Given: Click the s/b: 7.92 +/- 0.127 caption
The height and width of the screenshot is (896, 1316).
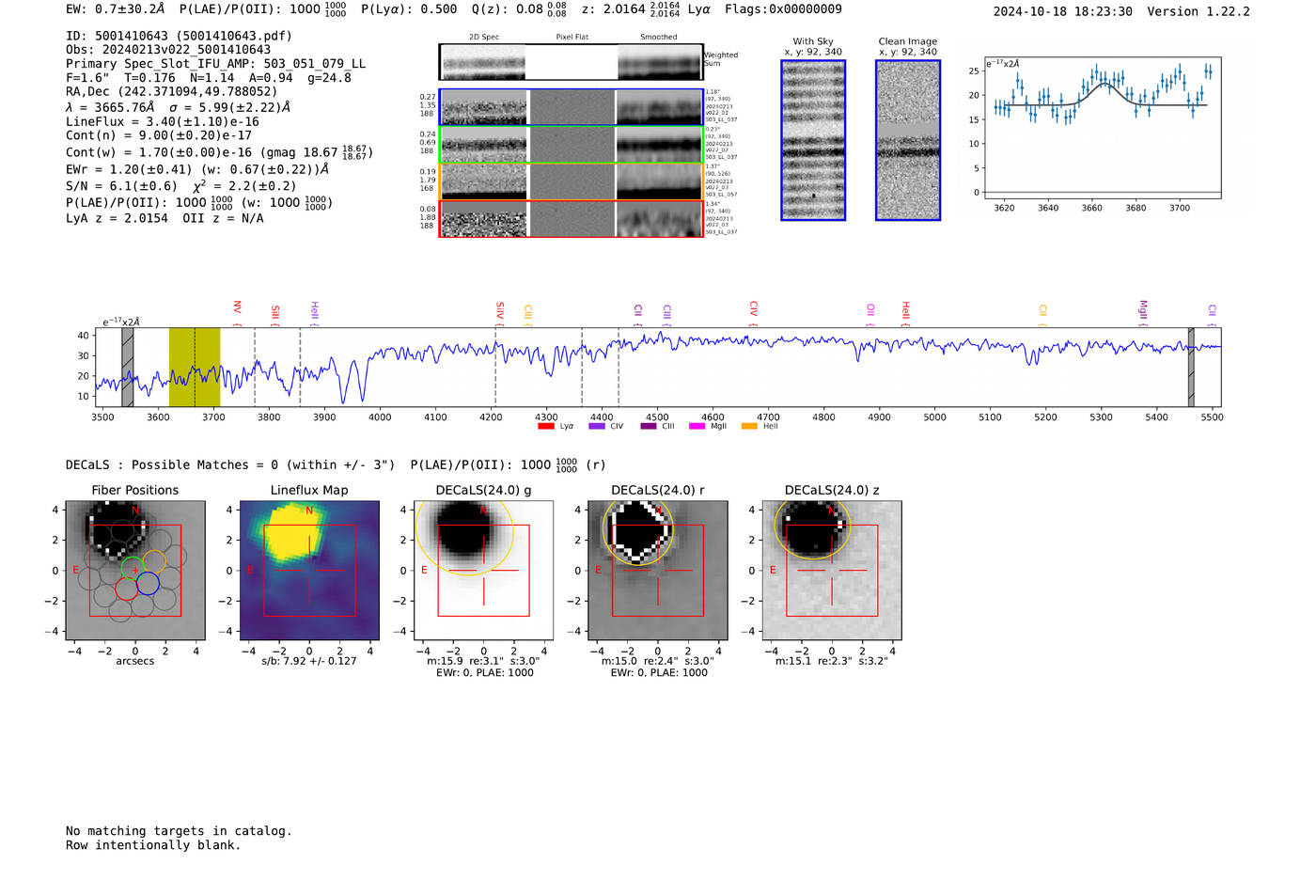Looking at the screenshot, I should [x=309, y=661].
